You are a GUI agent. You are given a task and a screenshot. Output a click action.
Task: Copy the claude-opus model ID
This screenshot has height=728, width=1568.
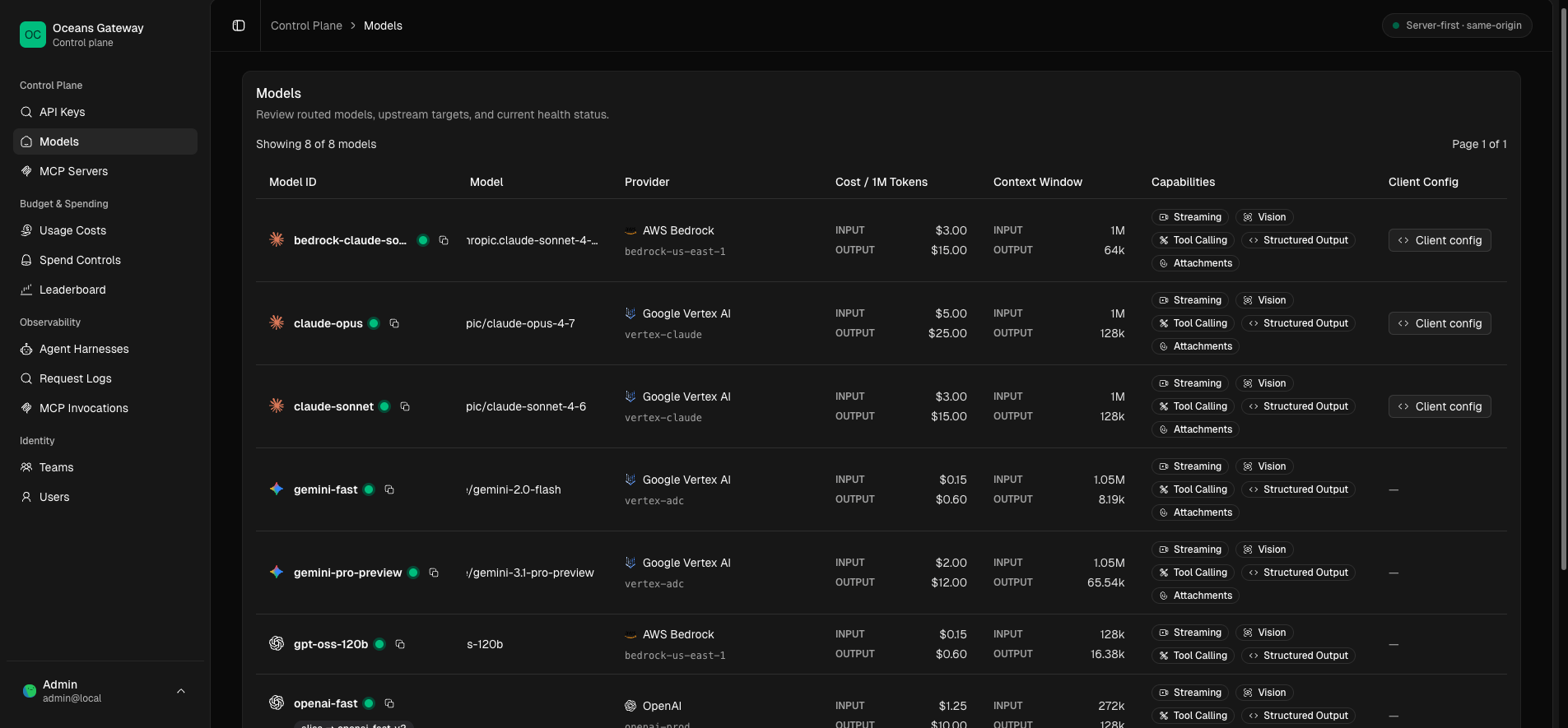click(x=394, y=323)
